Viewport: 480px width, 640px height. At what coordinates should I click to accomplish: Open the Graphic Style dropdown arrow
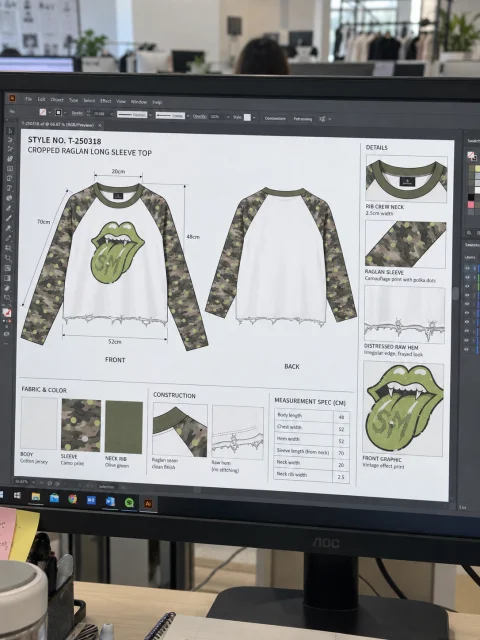[254, 118]
